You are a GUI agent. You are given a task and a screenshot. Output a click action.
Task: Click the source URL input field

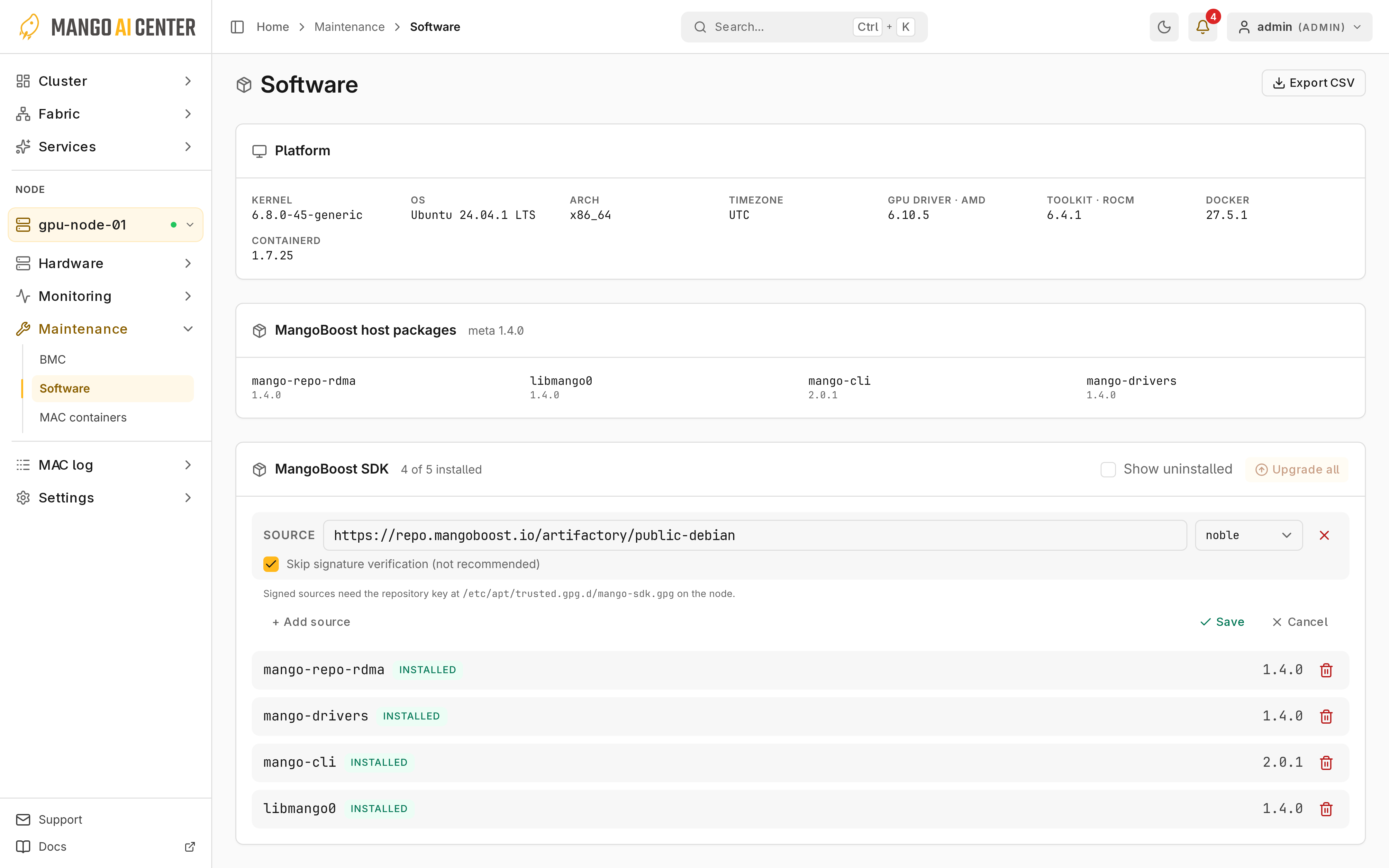pos(755,535)
